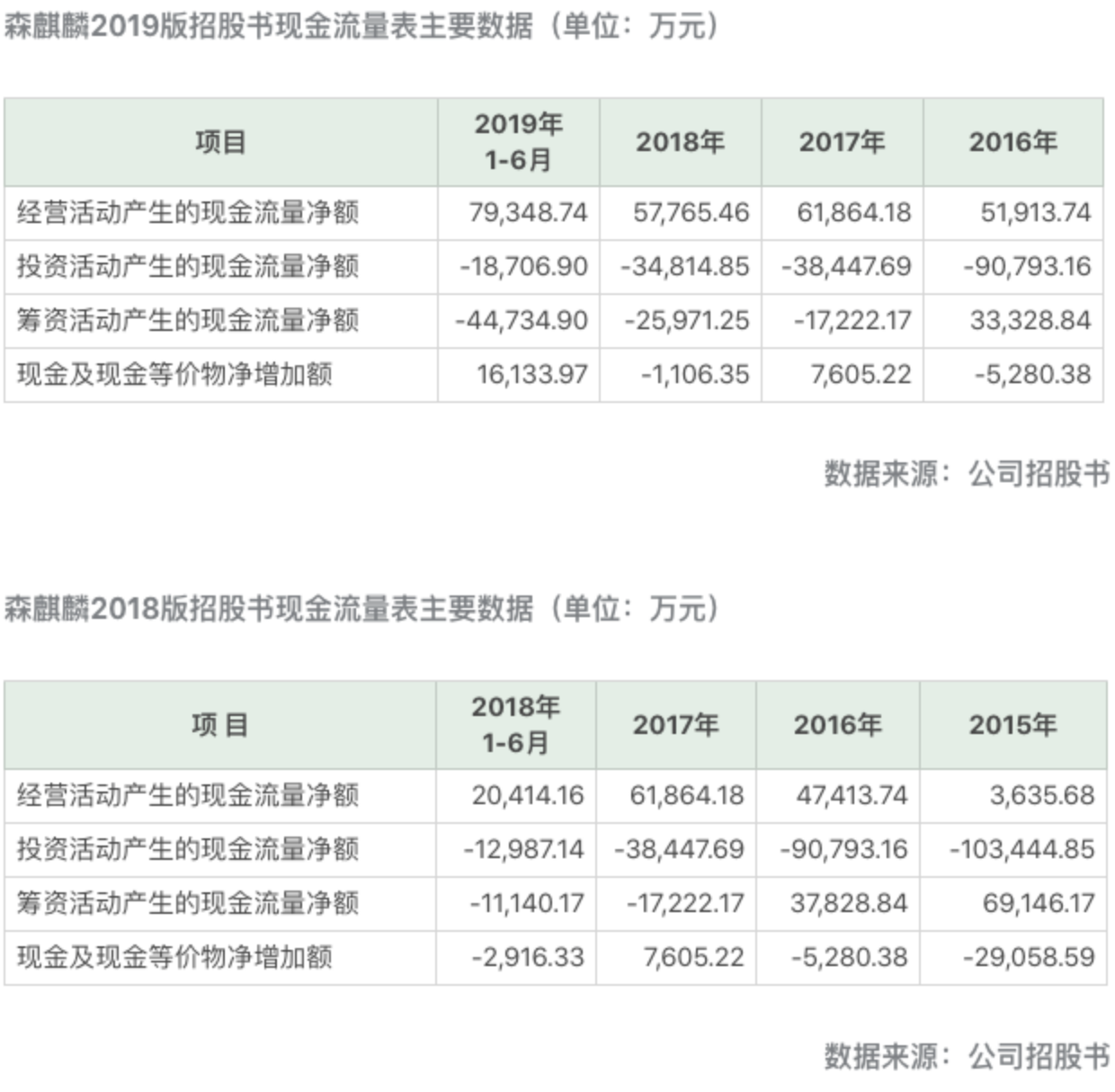
Task: Select 筹资活动产生的现金流量净额 in the 2019版 table
Action: [x=188, y=320]
